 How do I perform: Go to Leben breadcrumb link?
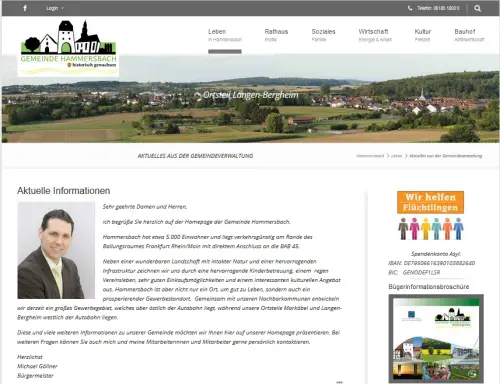(x=396, y=156)
